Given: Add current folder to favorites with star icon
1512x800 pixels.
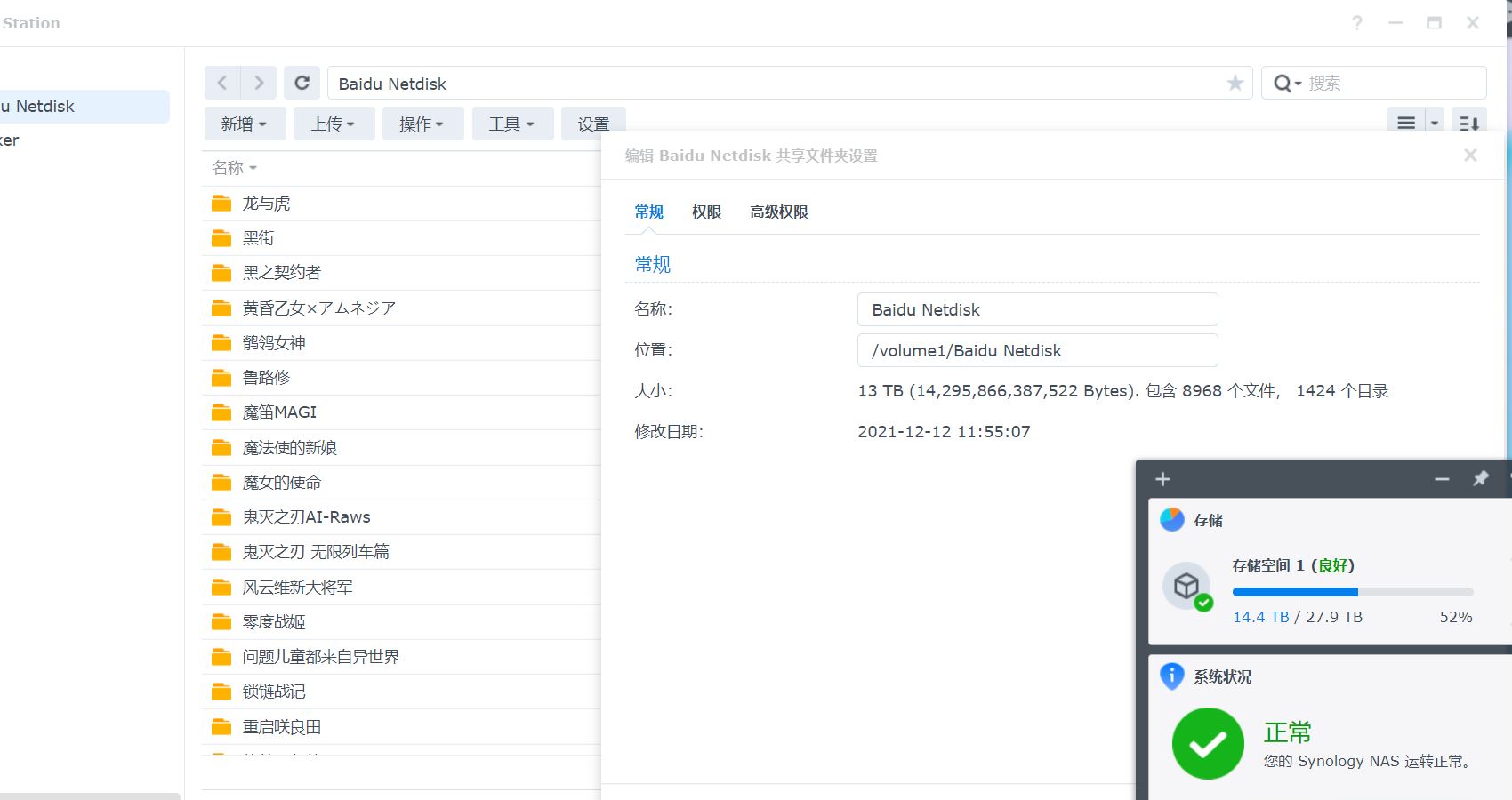Looking at the screenshot, I should point(1235,84).
